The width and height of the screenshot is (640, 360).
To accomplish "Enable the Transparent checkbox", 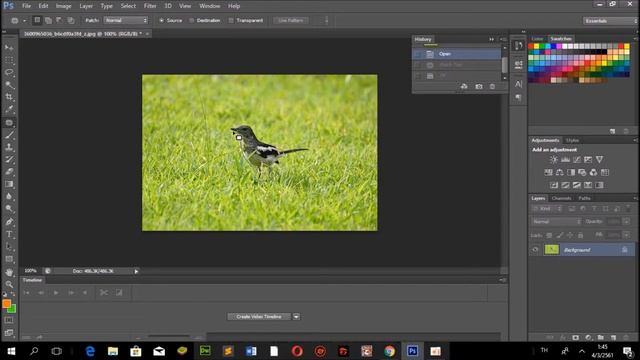I will point(231,20).
